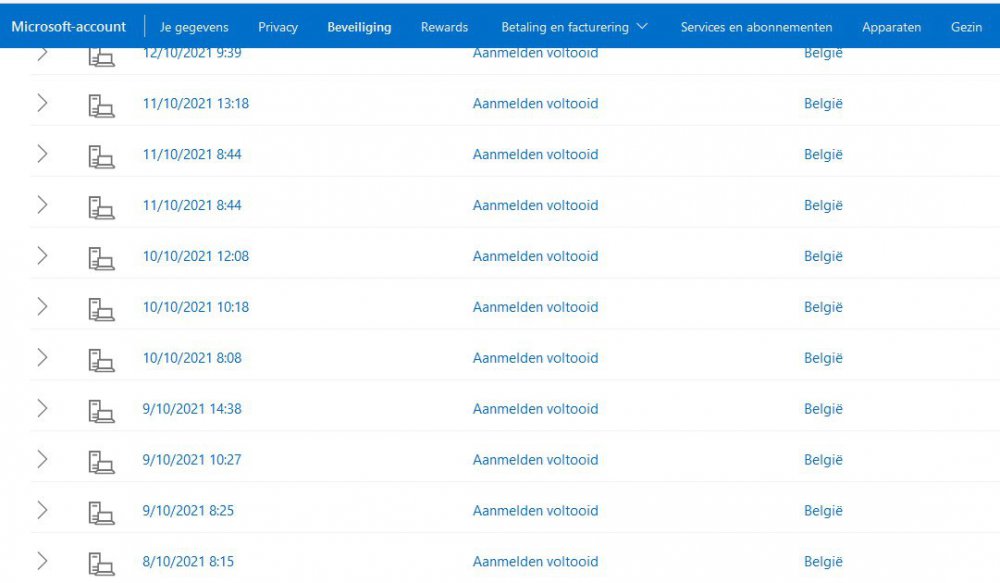Click Aanmelden voltooid for 10/10/2021 8:08
1000x583 pixels.
pyautogui.click(x=535, y=358)
